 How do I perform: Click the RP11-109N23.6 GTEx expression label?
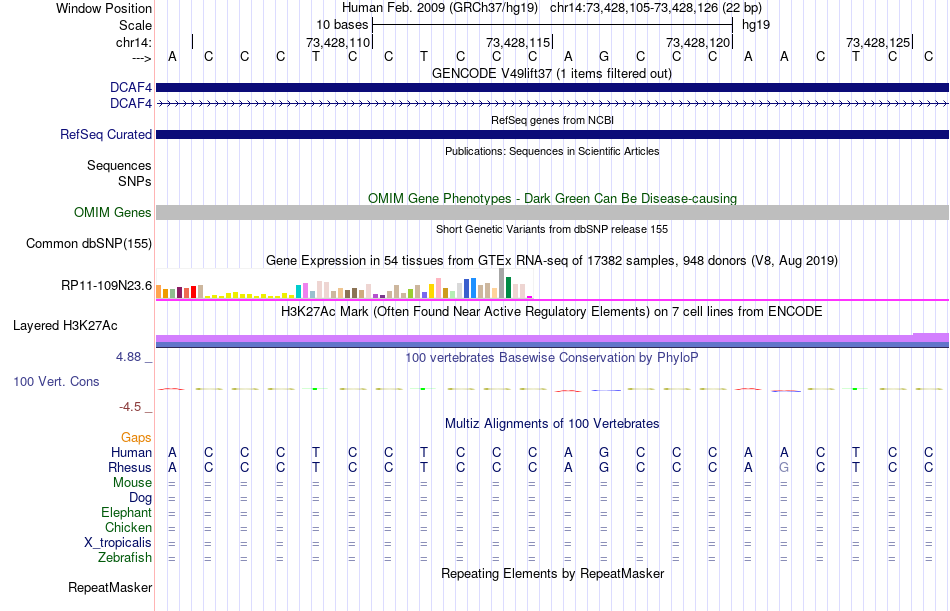pos(106,285)
